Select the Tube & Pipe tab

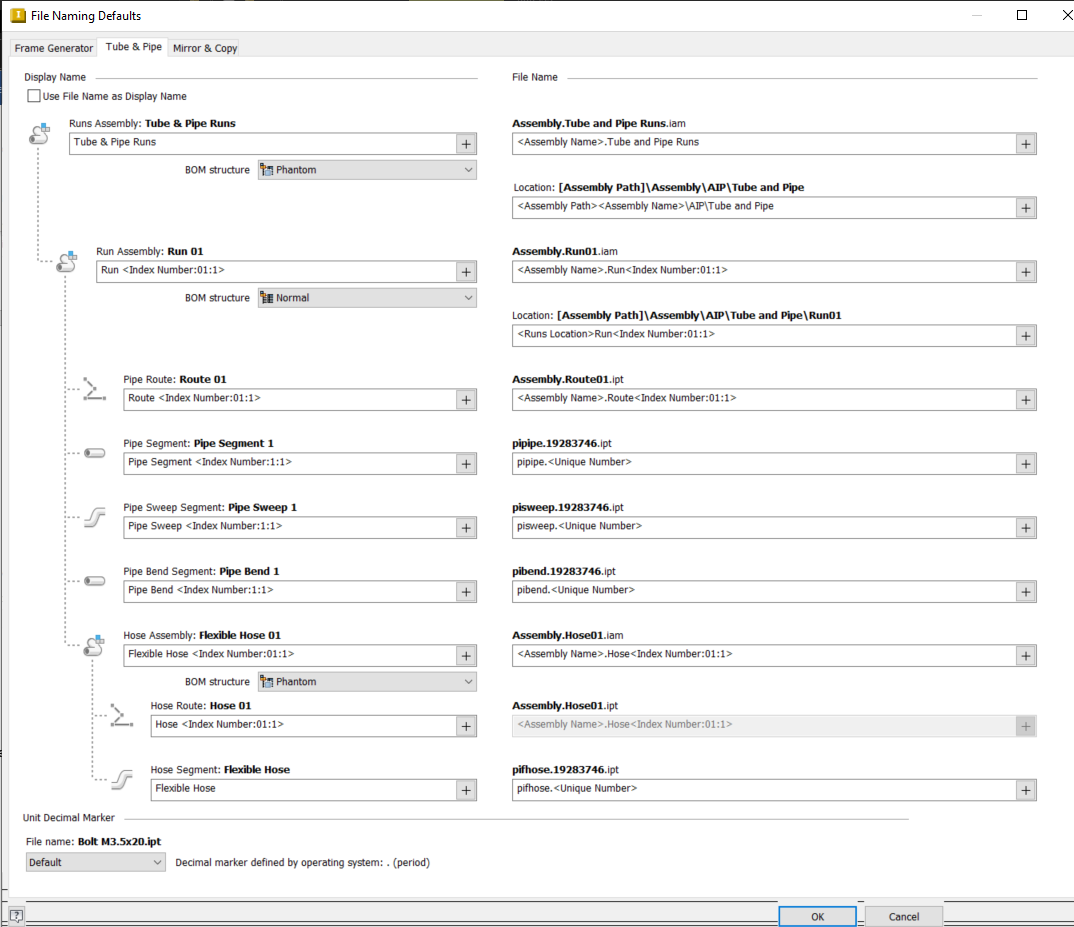[134, 47]
